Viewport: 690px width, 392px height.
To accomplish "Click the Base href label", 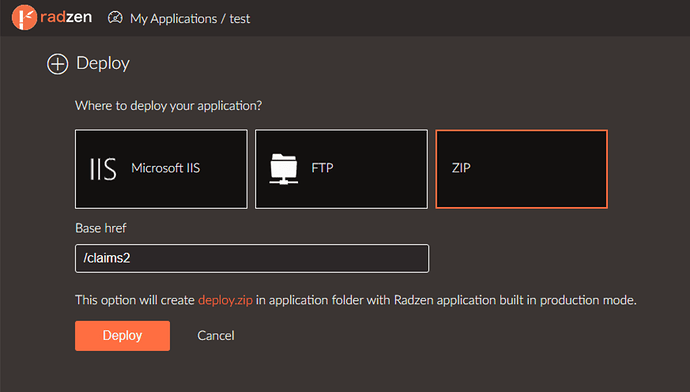I will [x=101, y=228].
